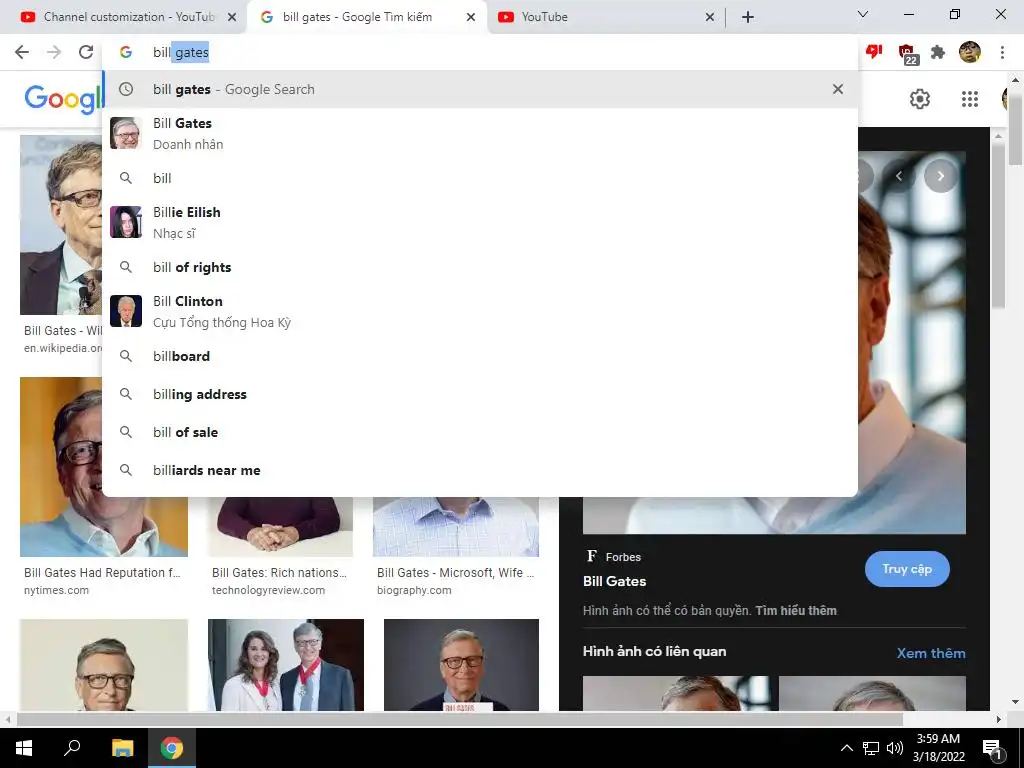Image resolution: width=1024 pixels, height=768 pixels.
Task: Switch to the YouTube tab
Action: coord(604,17)
